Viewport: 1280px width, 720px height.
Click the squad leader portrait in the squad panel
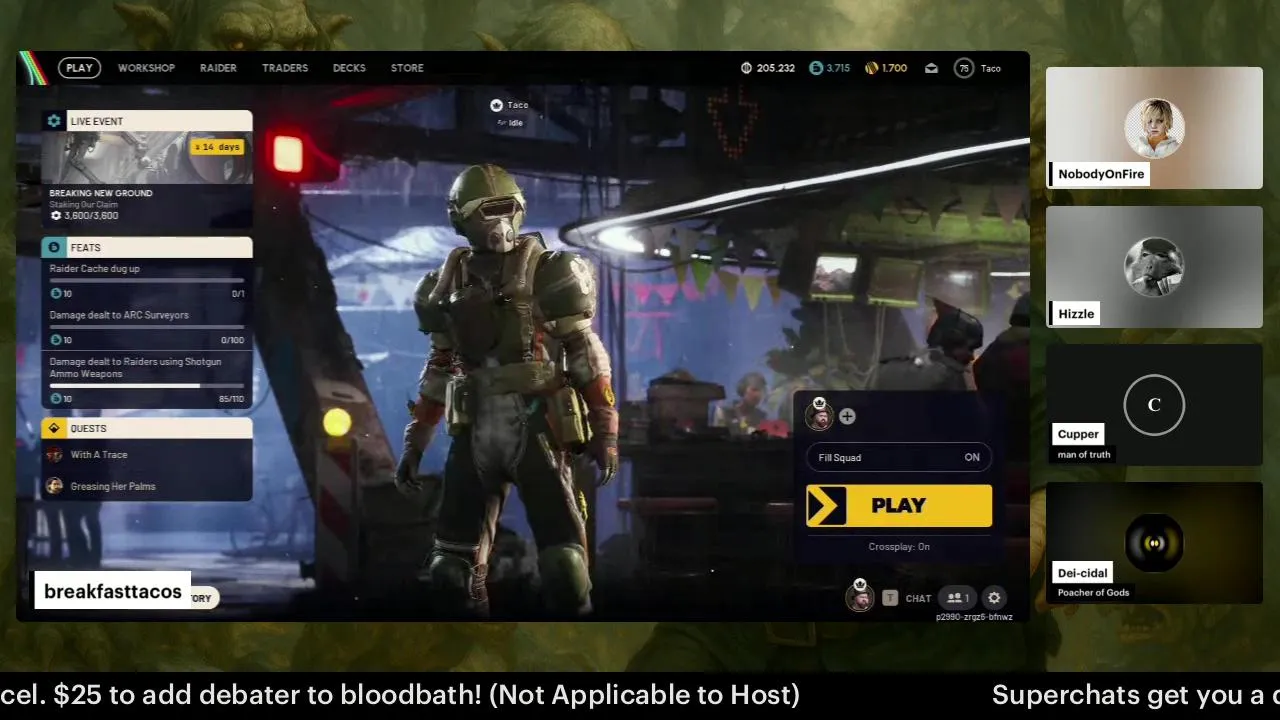[819, 416]
